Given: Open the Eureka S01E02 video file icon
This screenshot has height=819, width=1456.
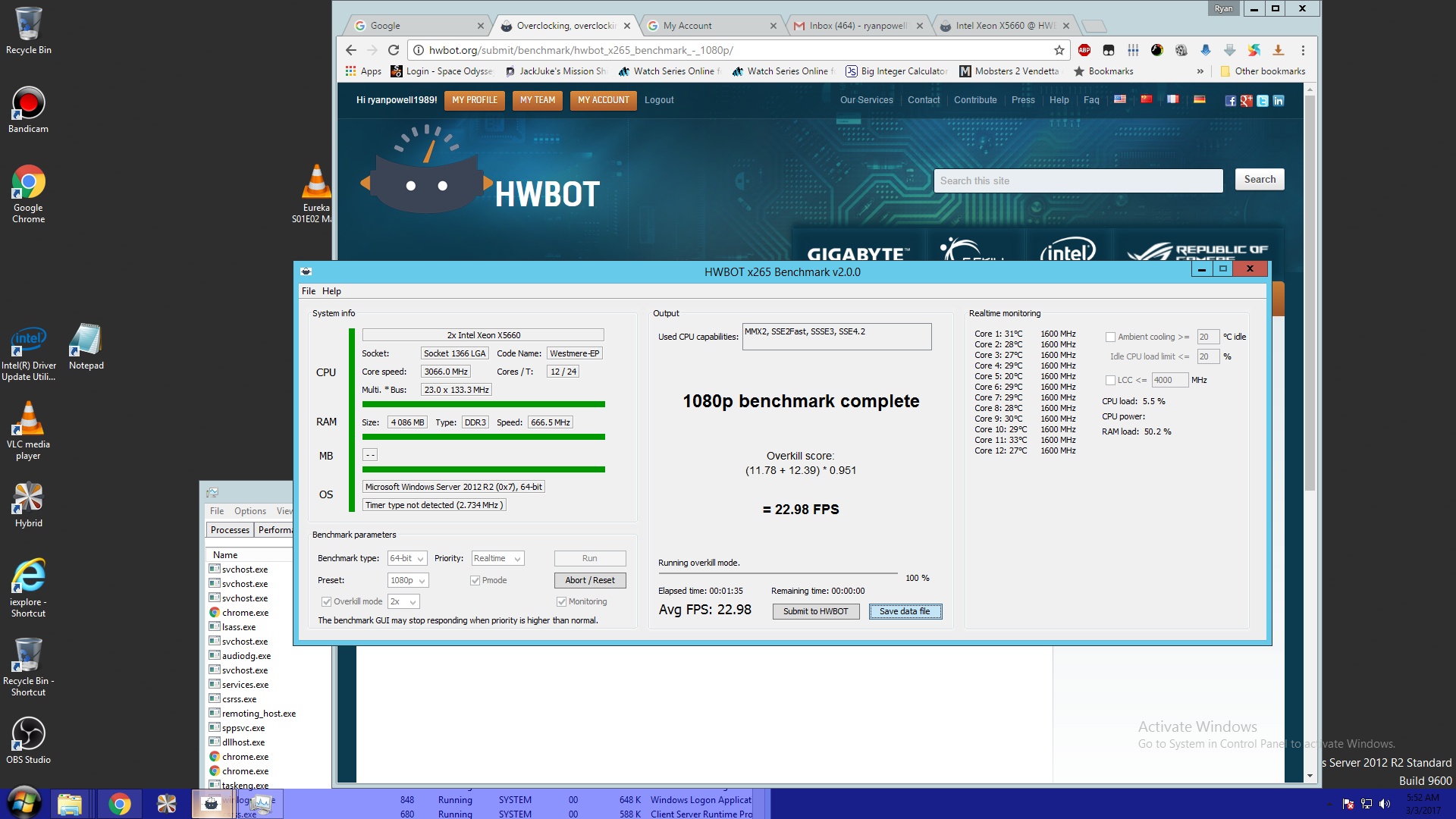Looking at the screenshot, I should click(316, 194).
